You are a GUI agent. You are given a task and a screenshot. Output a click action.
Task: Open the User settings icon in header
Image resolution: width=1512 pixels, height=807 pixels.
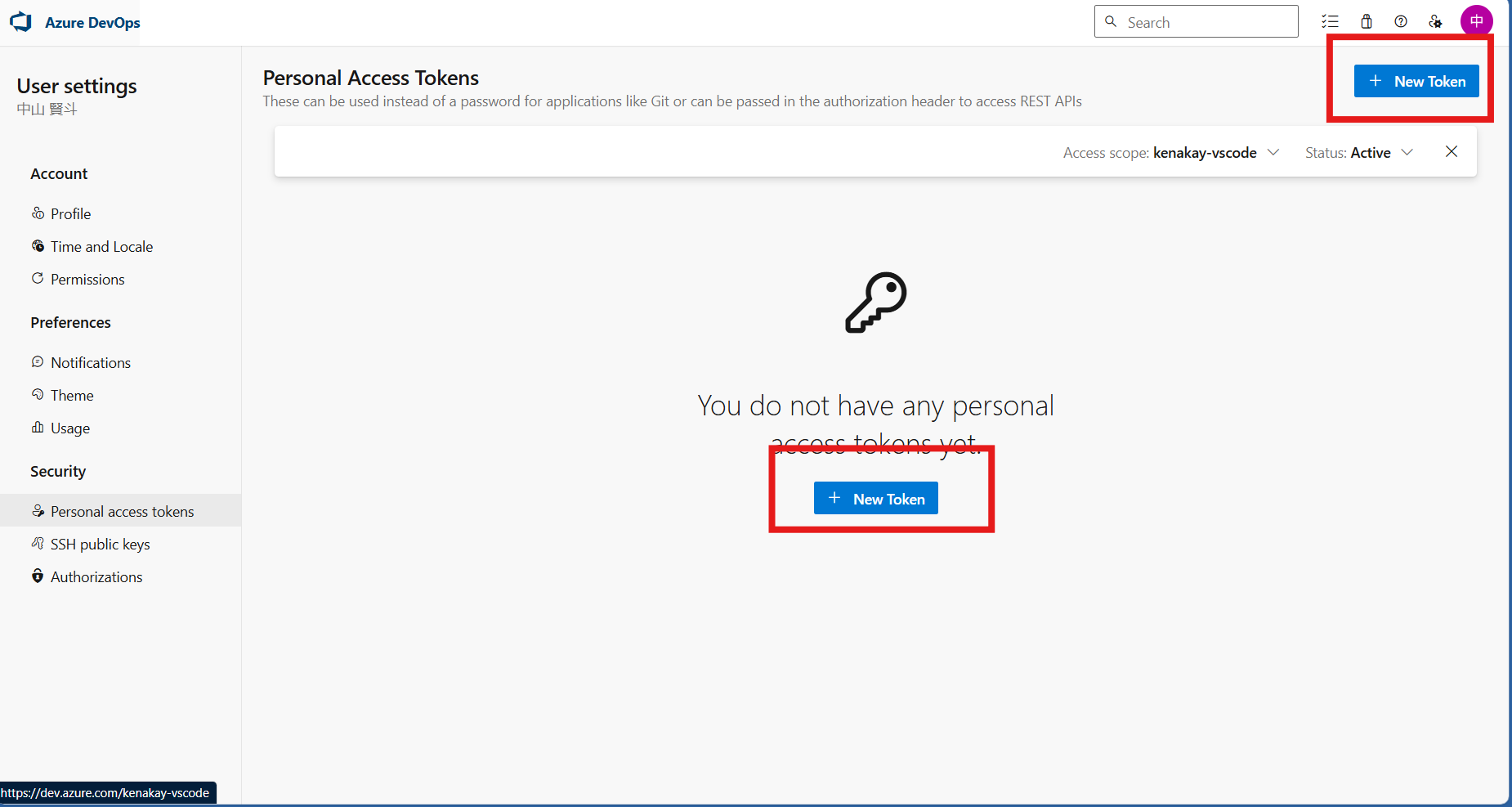[1435, 22]
